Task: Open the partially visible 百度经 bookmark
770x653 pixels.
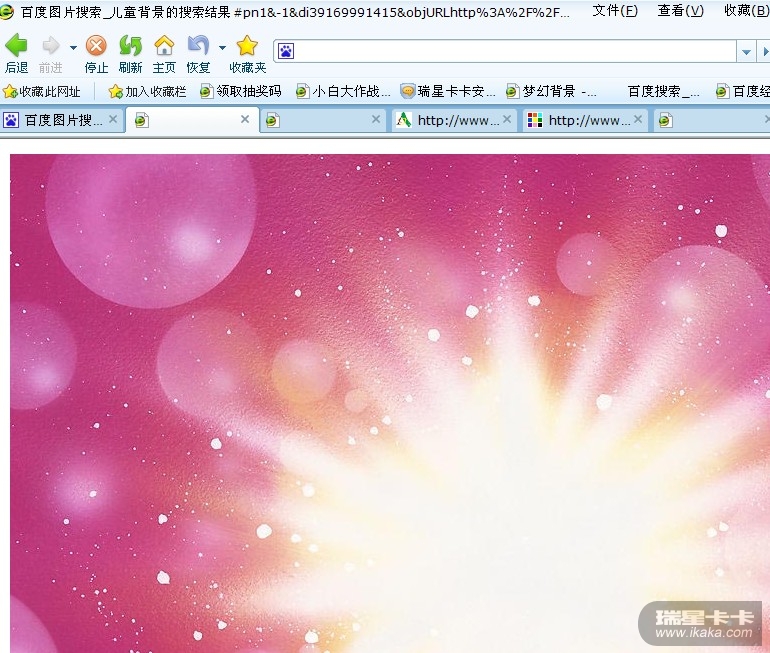Action: pos(742,91)
